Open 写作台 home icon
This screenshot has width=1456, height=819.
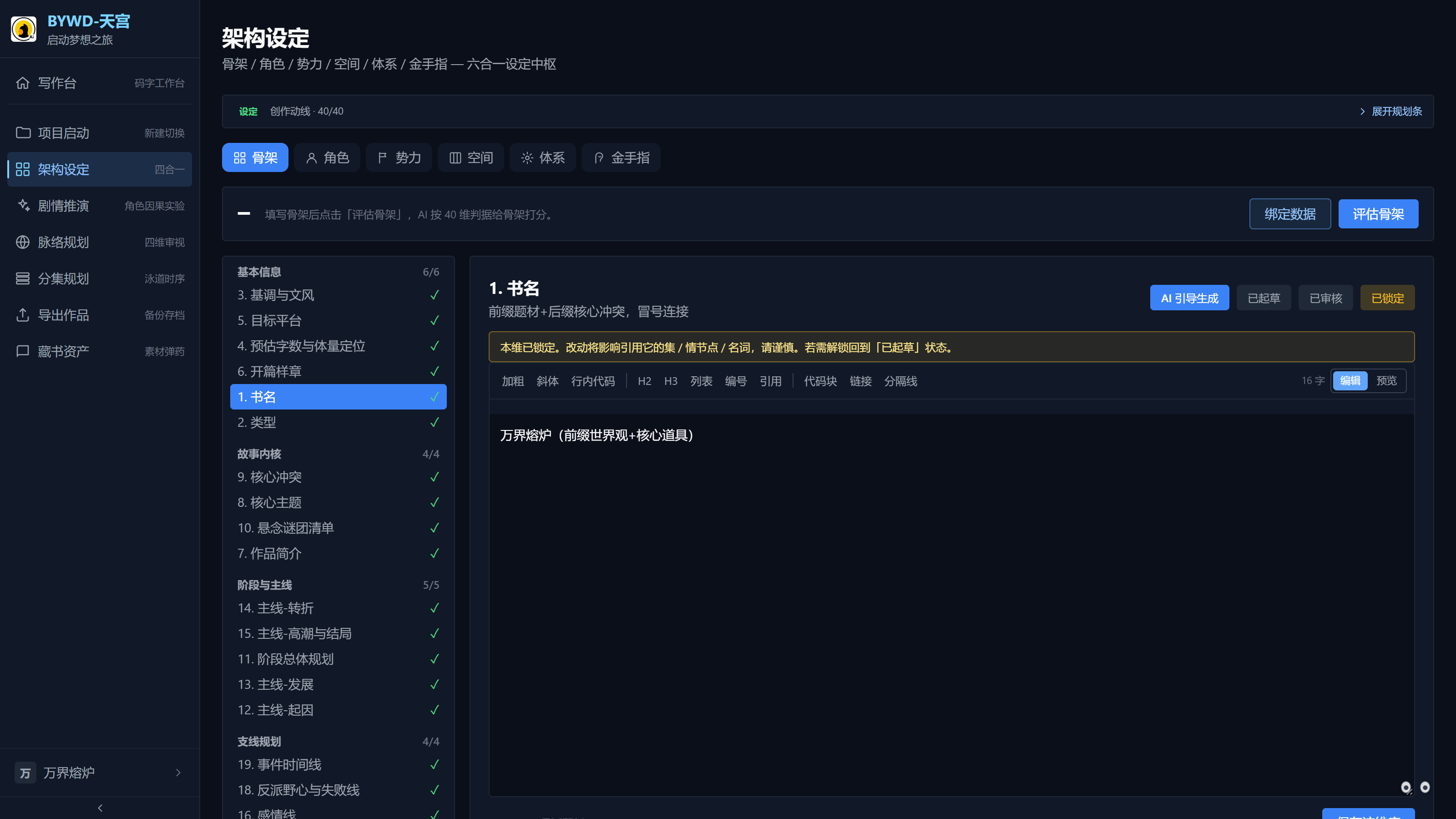(23, 83)
